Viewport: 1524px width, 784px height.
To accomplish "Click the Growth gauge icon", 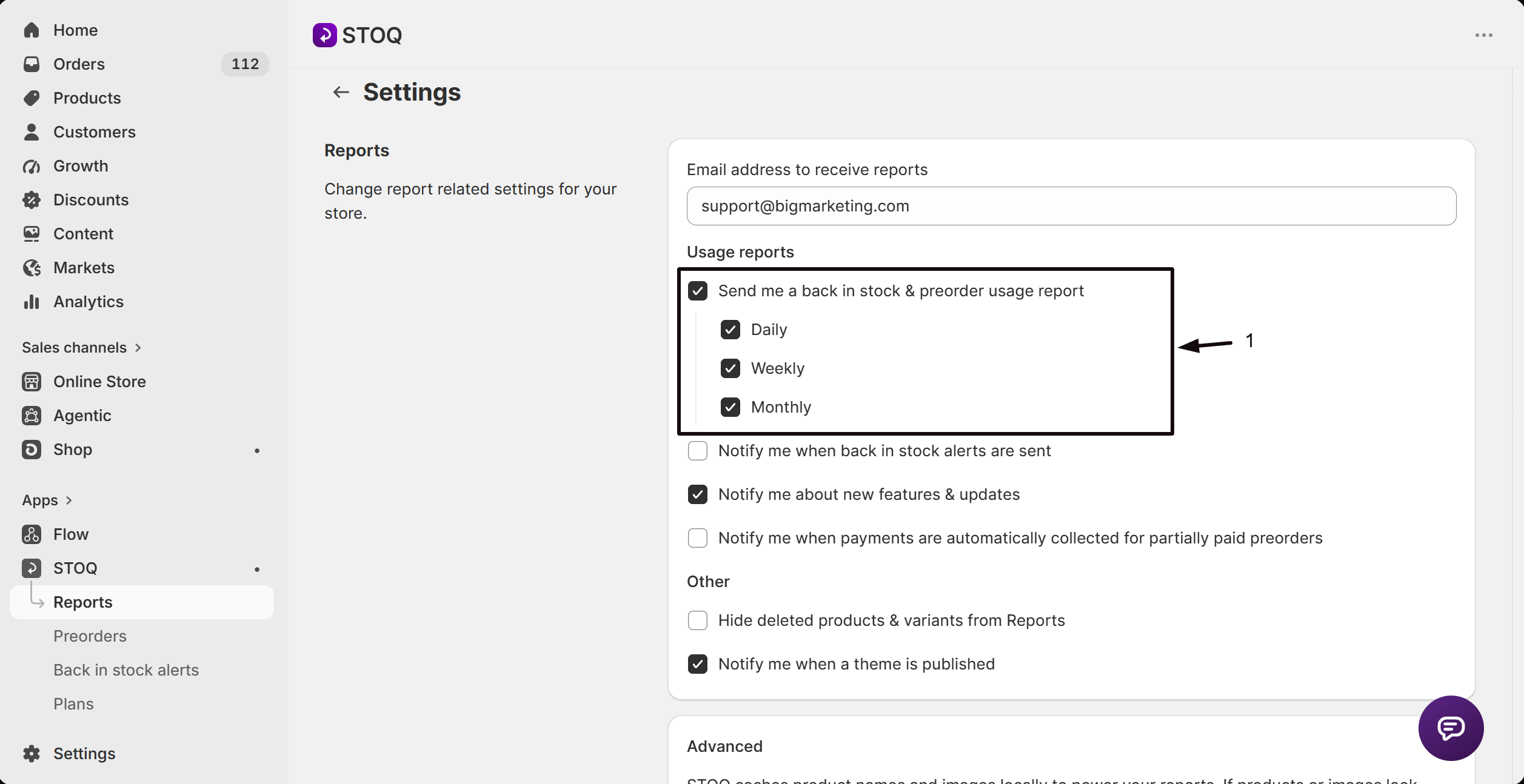I will pos(32,166).
